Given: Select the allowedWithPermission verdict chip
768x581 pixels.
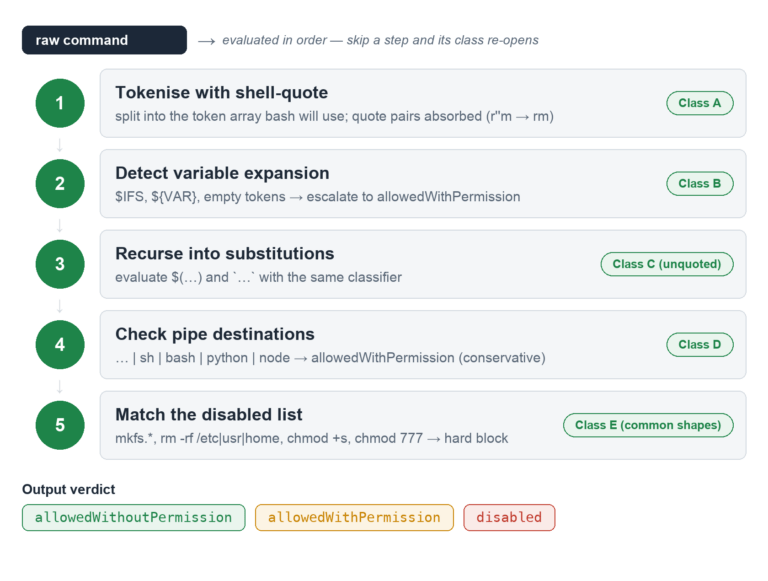Looking at the screenshot, I should [354, 517].
